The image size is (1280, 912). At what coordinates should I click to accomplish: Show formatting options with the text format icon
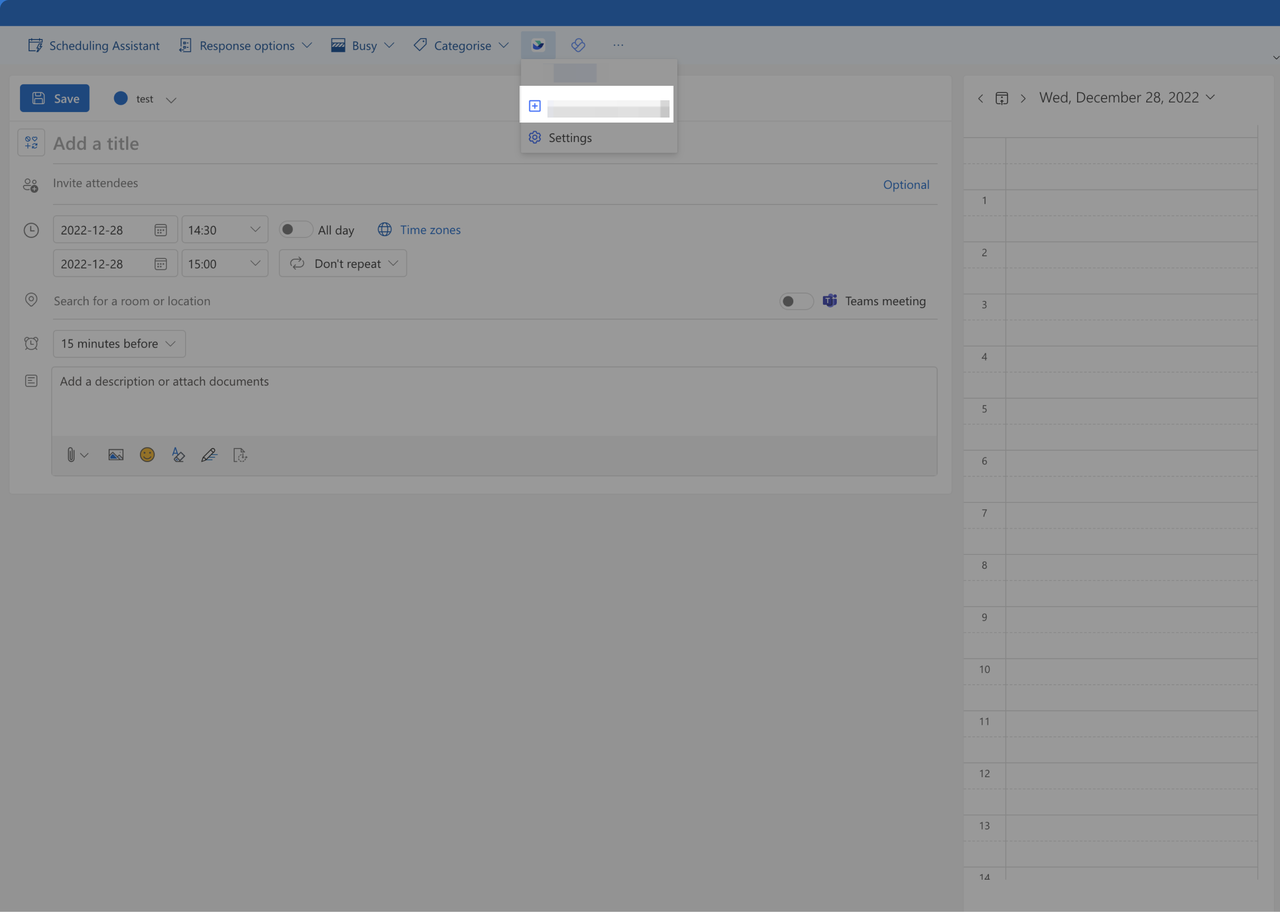(x=178, y=455)
